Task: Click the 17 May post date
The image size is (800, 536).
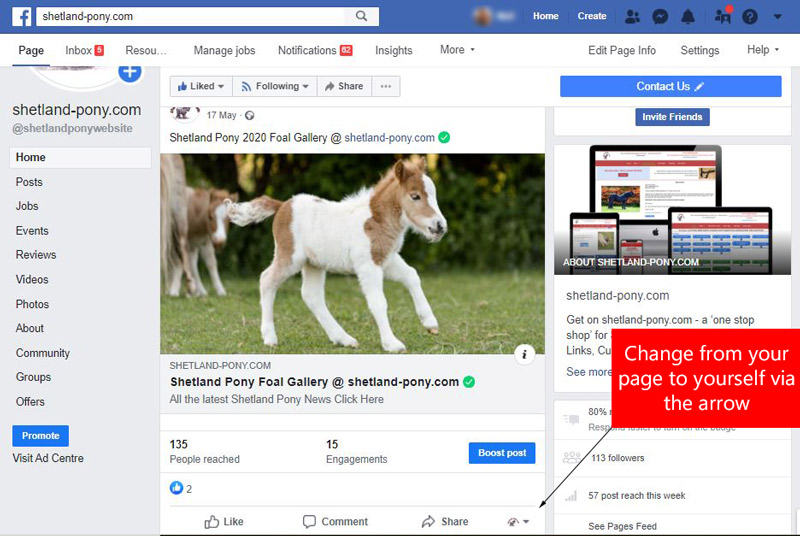Action: click(221, 115)
